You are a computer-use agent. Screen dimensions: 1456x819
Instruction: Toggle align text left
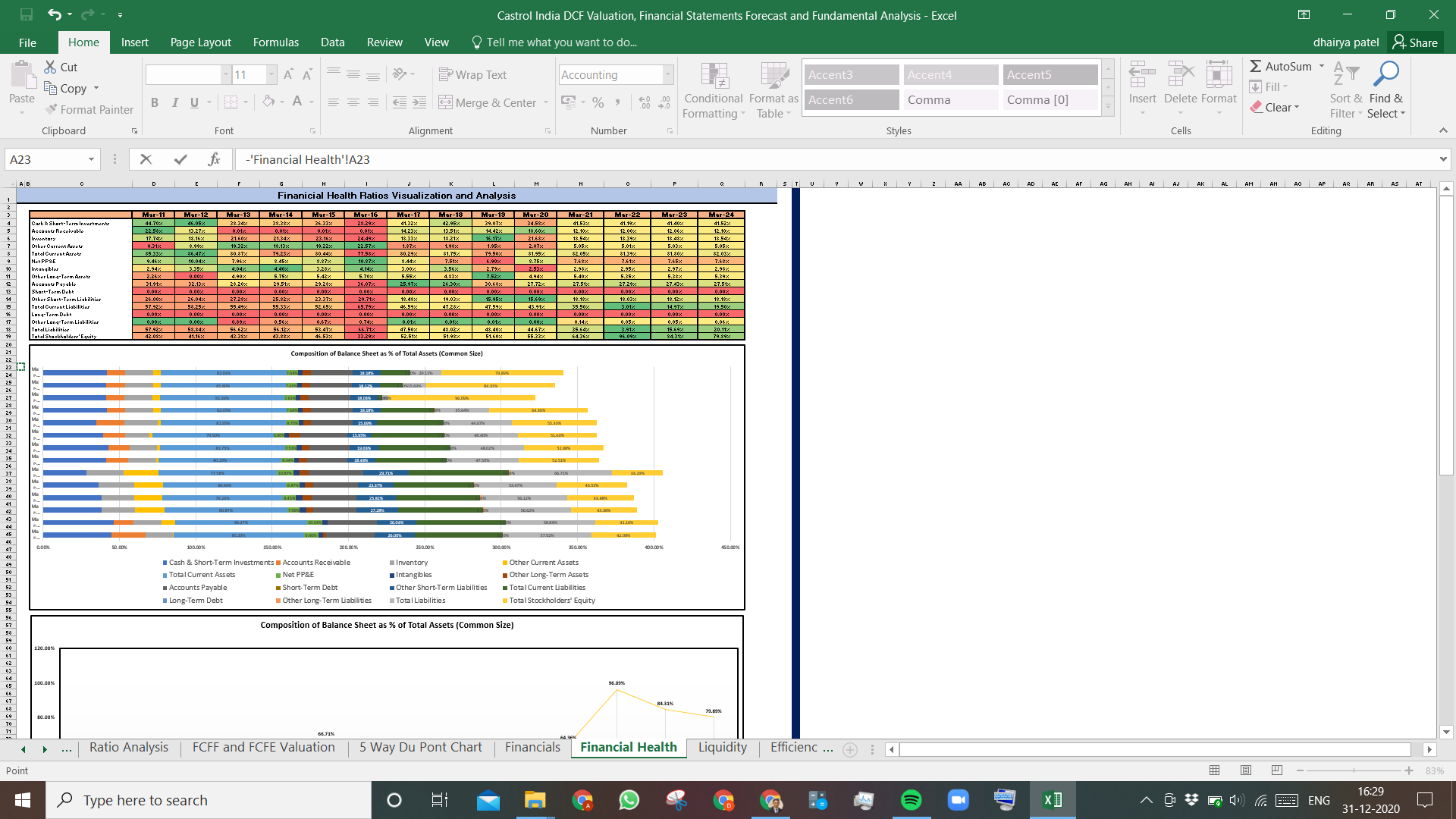334,102
